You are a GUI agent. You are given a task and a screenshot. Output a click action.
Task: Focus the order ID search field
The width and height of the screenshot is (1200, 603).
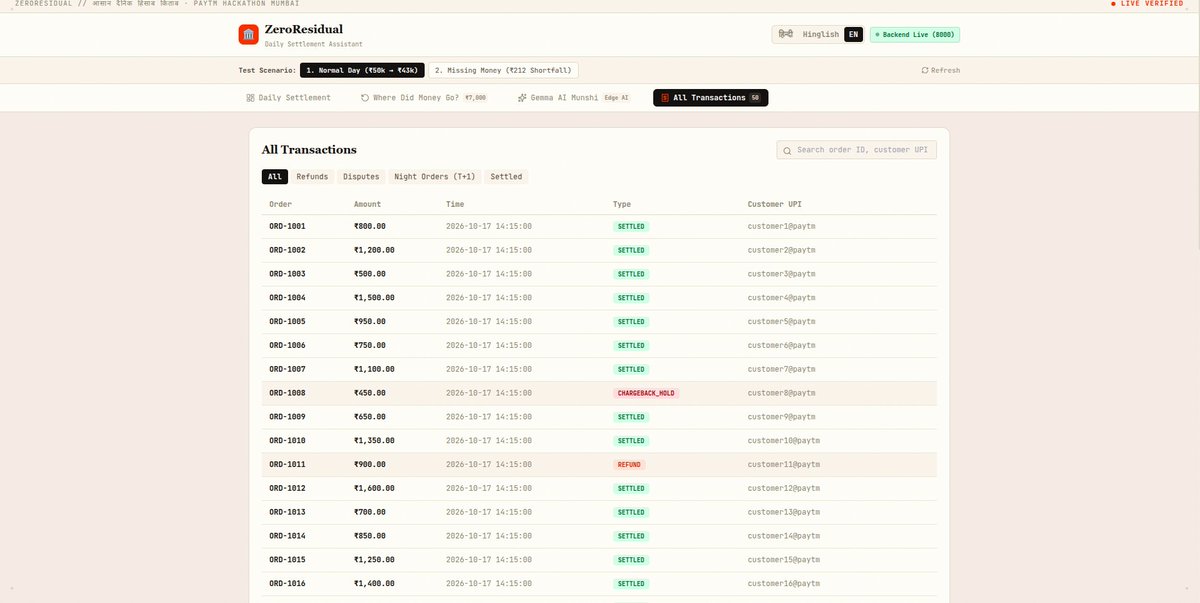click(857, 150)
